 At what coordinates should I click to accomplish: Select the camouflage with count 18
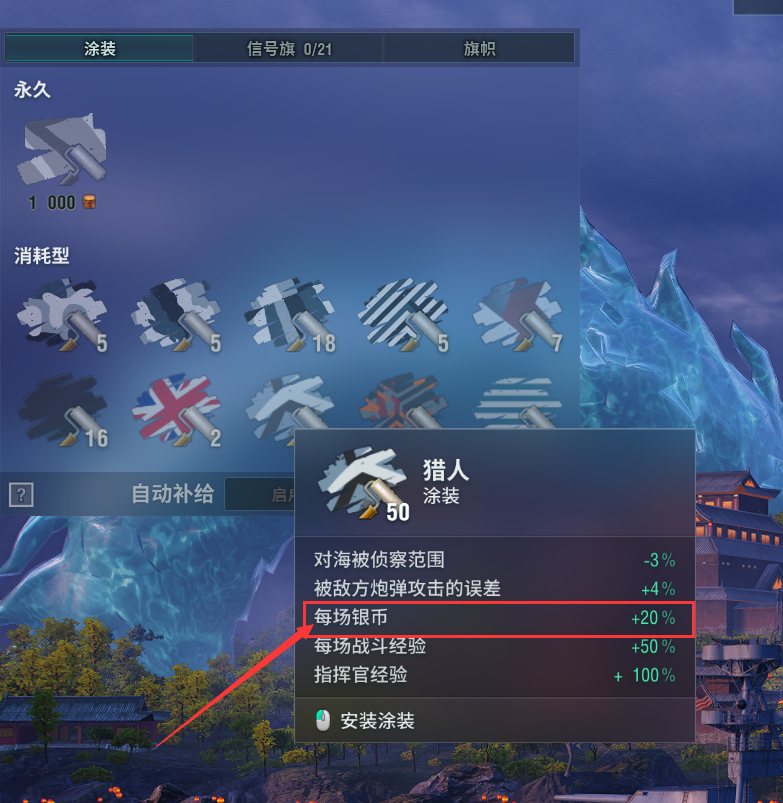[289, 315]
